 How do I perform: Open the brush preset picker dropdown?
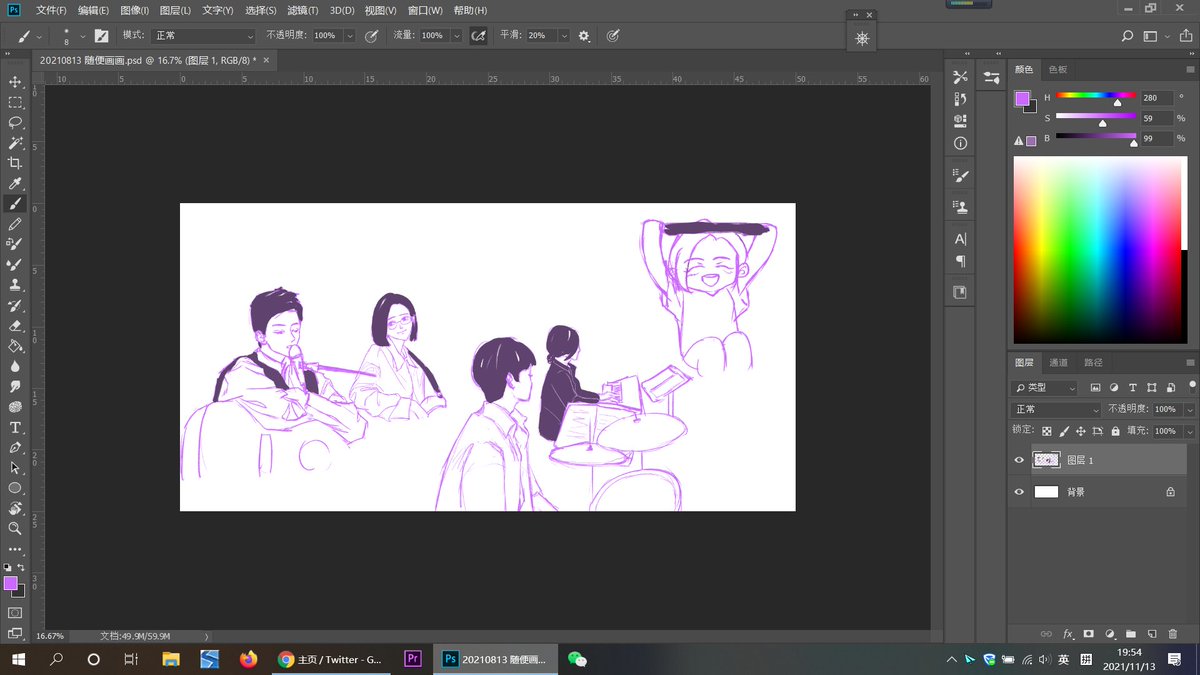click(82, 36)
